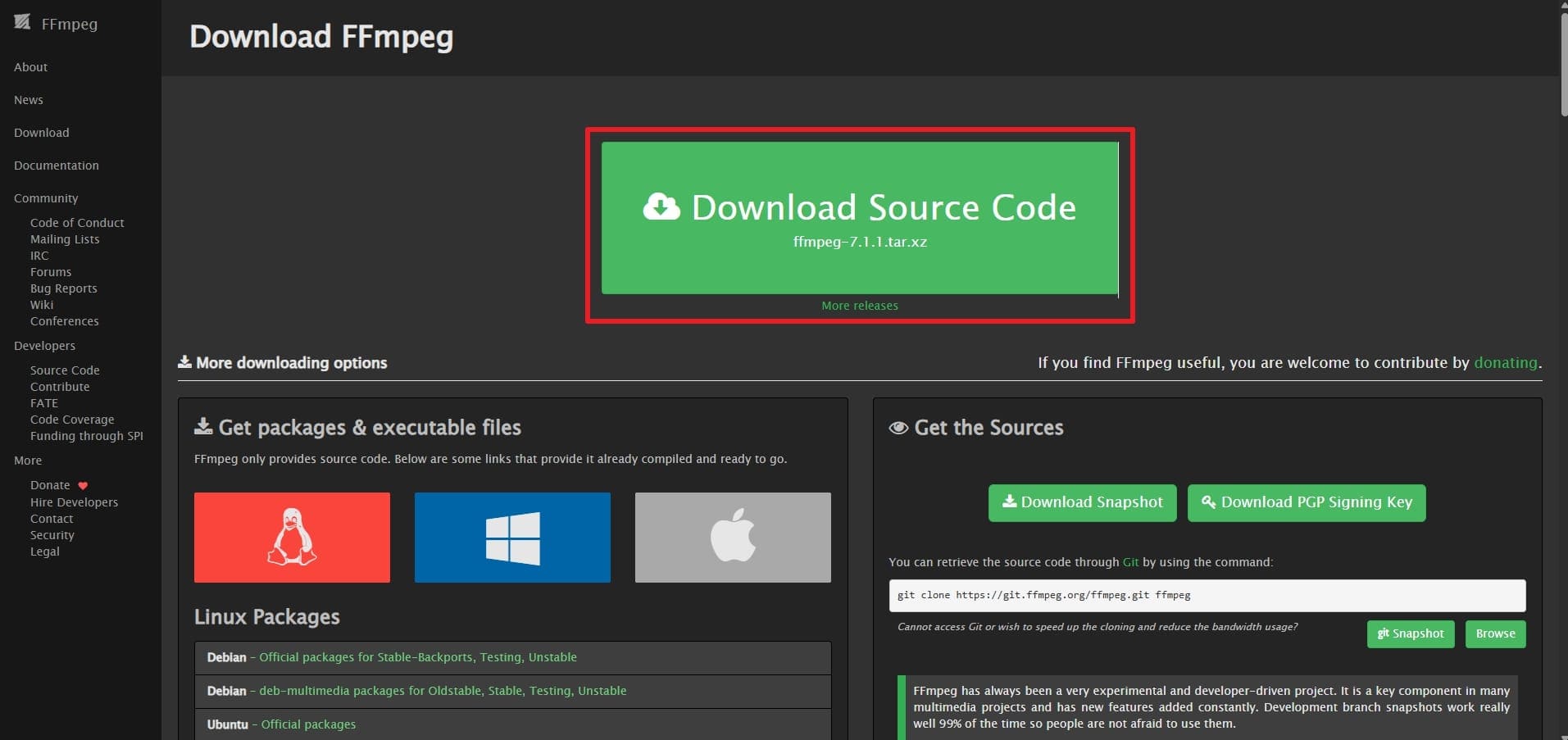Select Documentation in the sidebar
Viewport: 1568px width, 740px height.
coord(56,166)
